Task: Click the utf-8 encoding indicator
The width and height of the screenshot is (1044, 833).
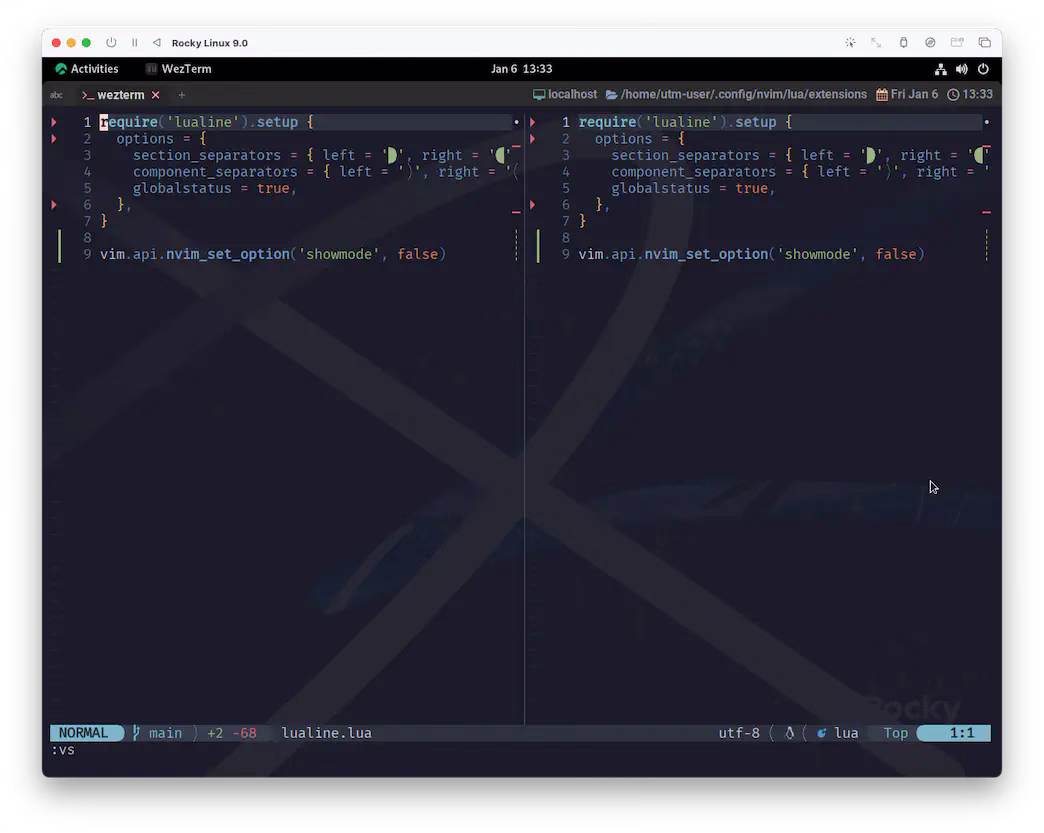Action: click(x=738, y=732)
